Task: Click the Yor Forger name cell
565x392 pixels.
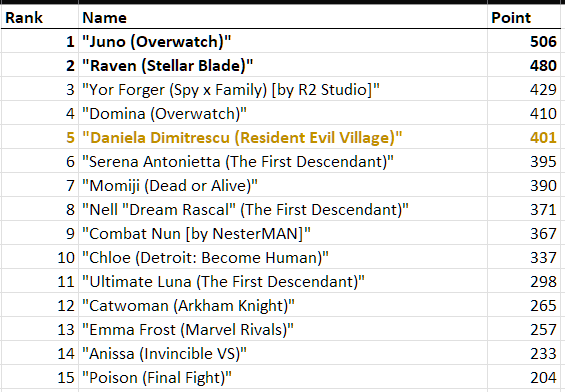Action: (x=283, y=89)
